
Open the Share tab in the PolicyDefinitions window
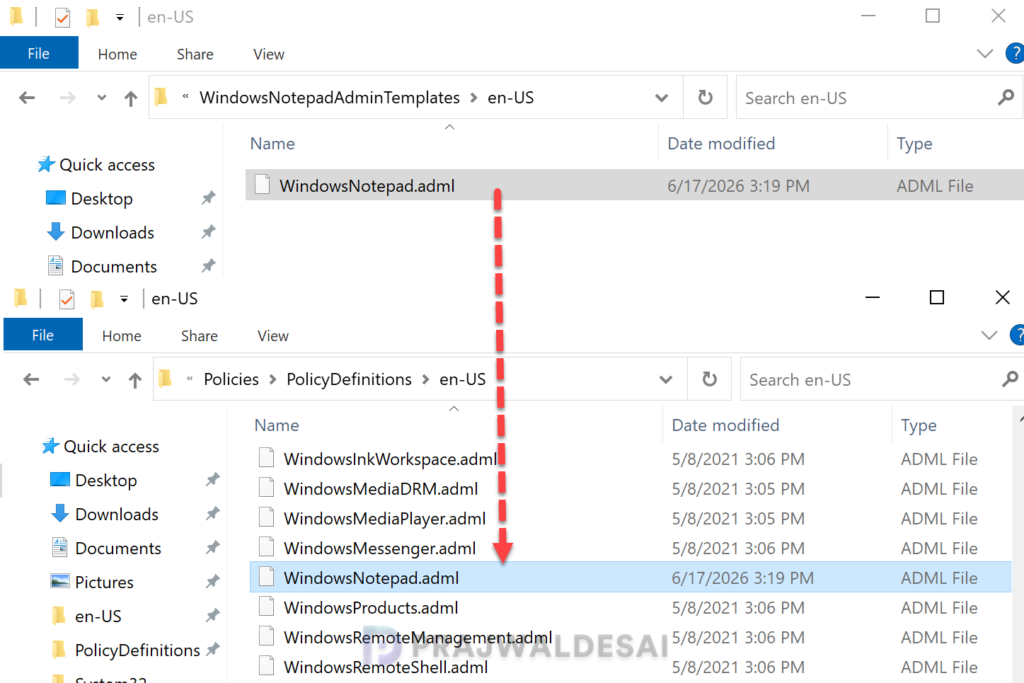[x=199, y=336]
